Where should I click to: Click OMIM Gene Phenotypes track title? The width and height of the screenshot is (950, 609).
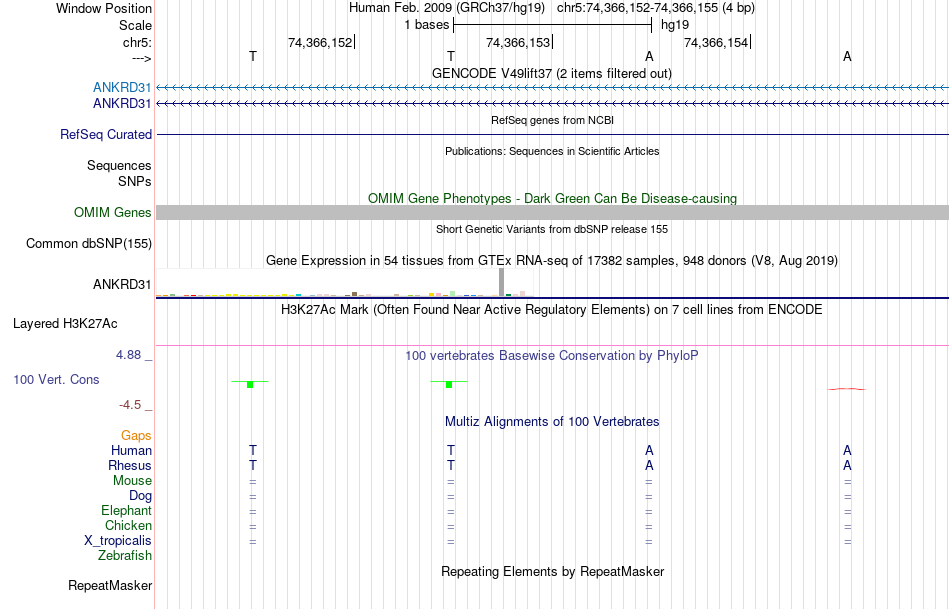click(x=552, y=198)
